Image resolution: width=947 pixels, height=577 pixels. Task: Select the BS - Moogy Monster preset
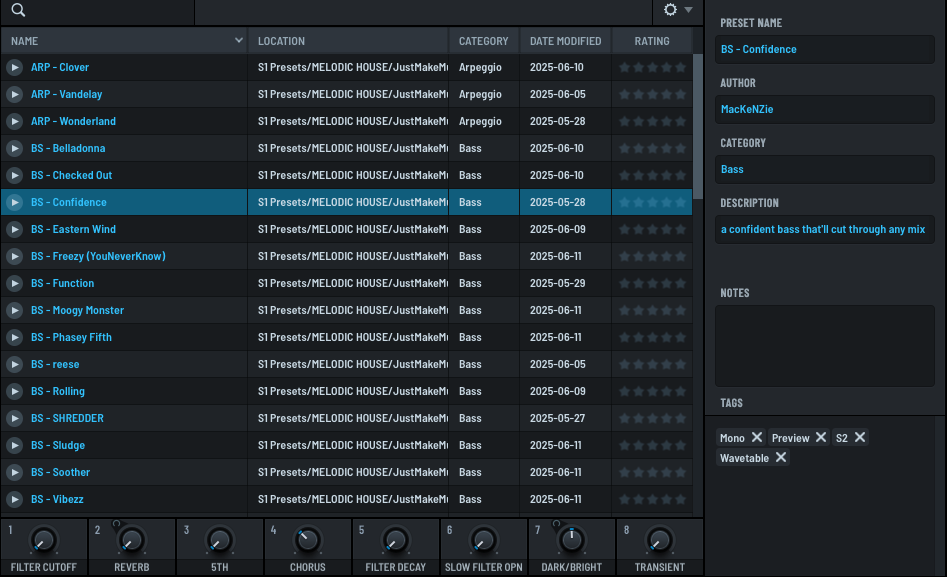pyautogui.click(x=77, y=311)
